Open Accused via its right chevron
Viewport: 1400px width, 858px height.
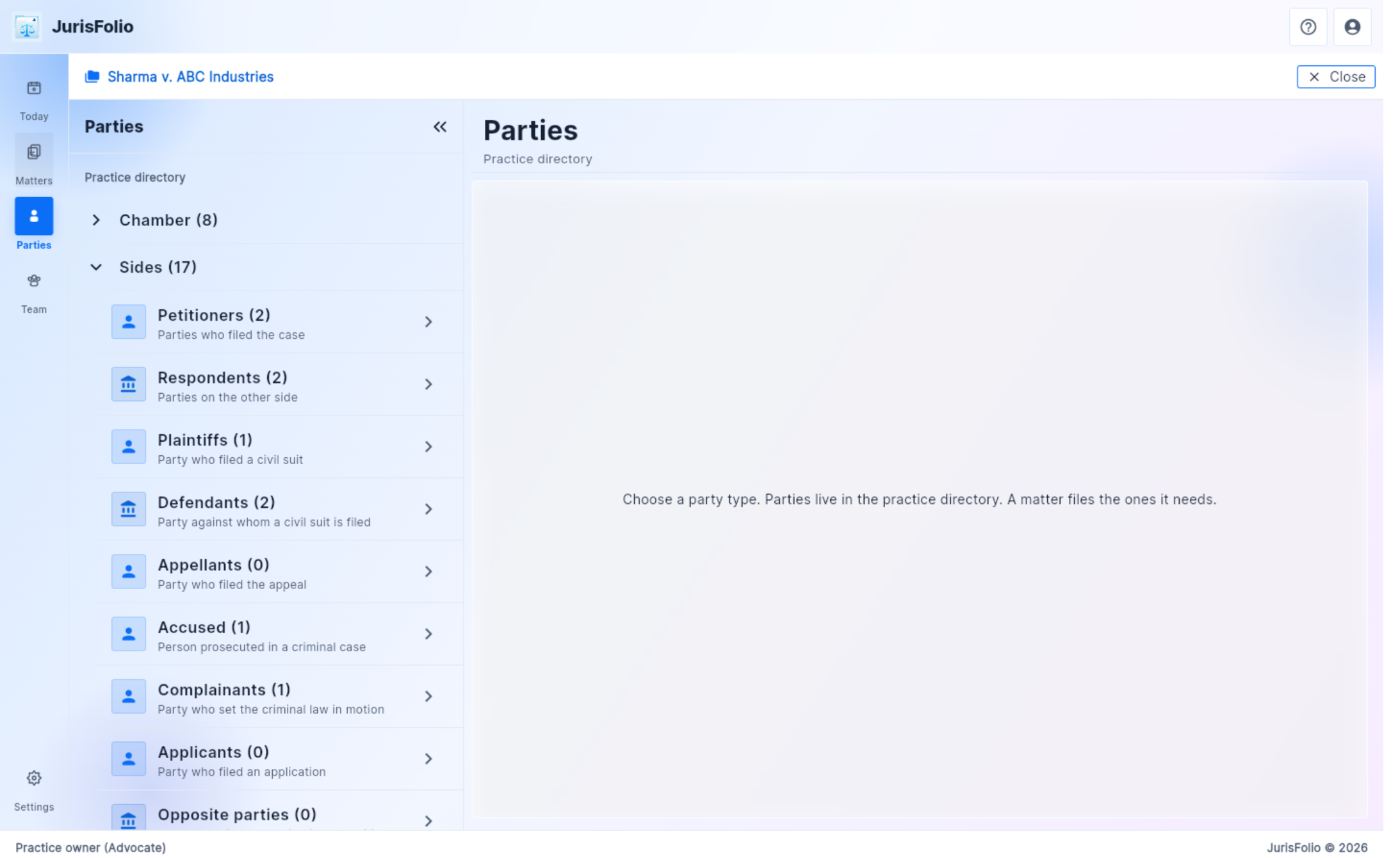(x=428, y=634)
